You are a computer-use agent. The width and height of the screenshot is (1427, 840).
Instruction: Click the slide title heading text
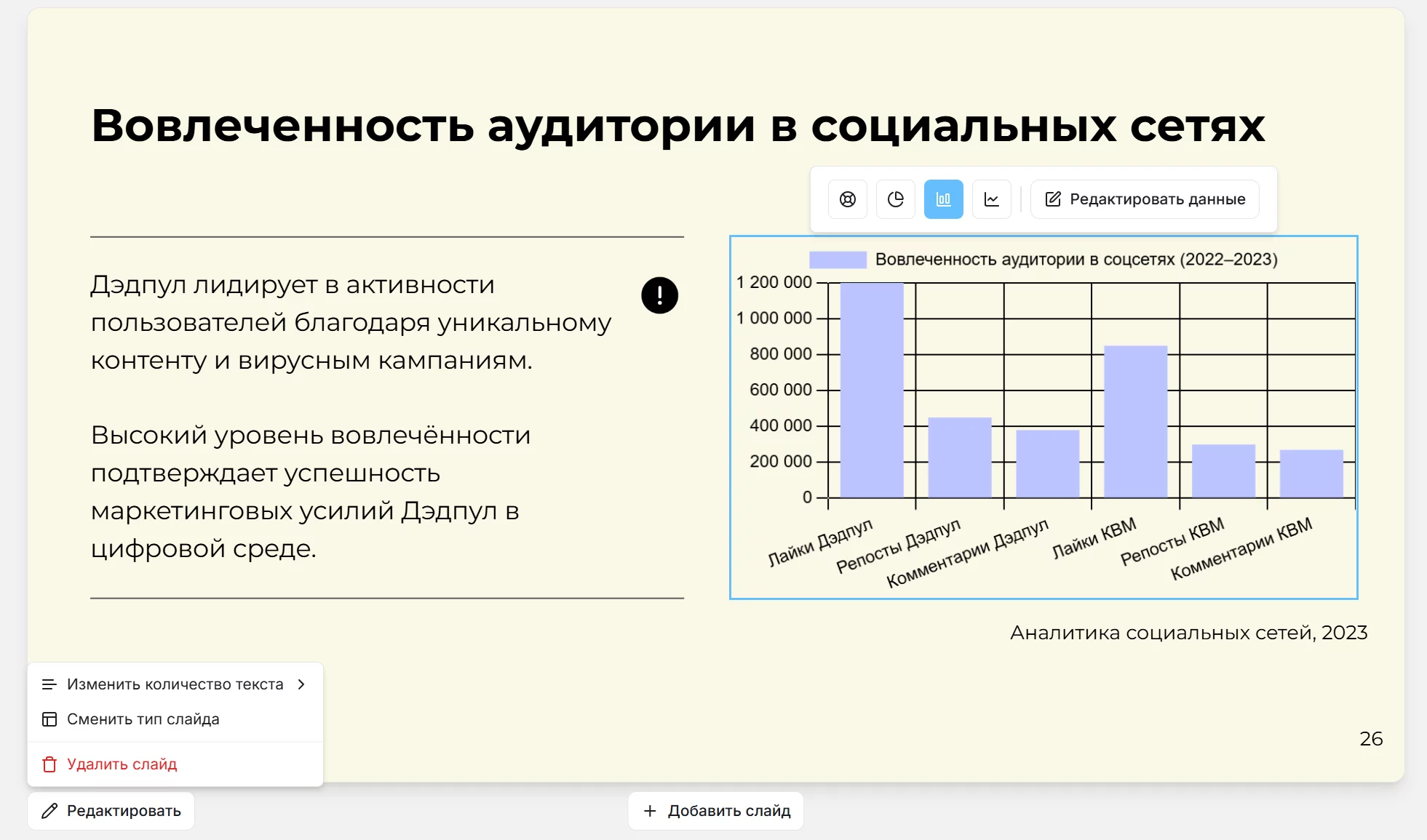(x=677, y=125)
